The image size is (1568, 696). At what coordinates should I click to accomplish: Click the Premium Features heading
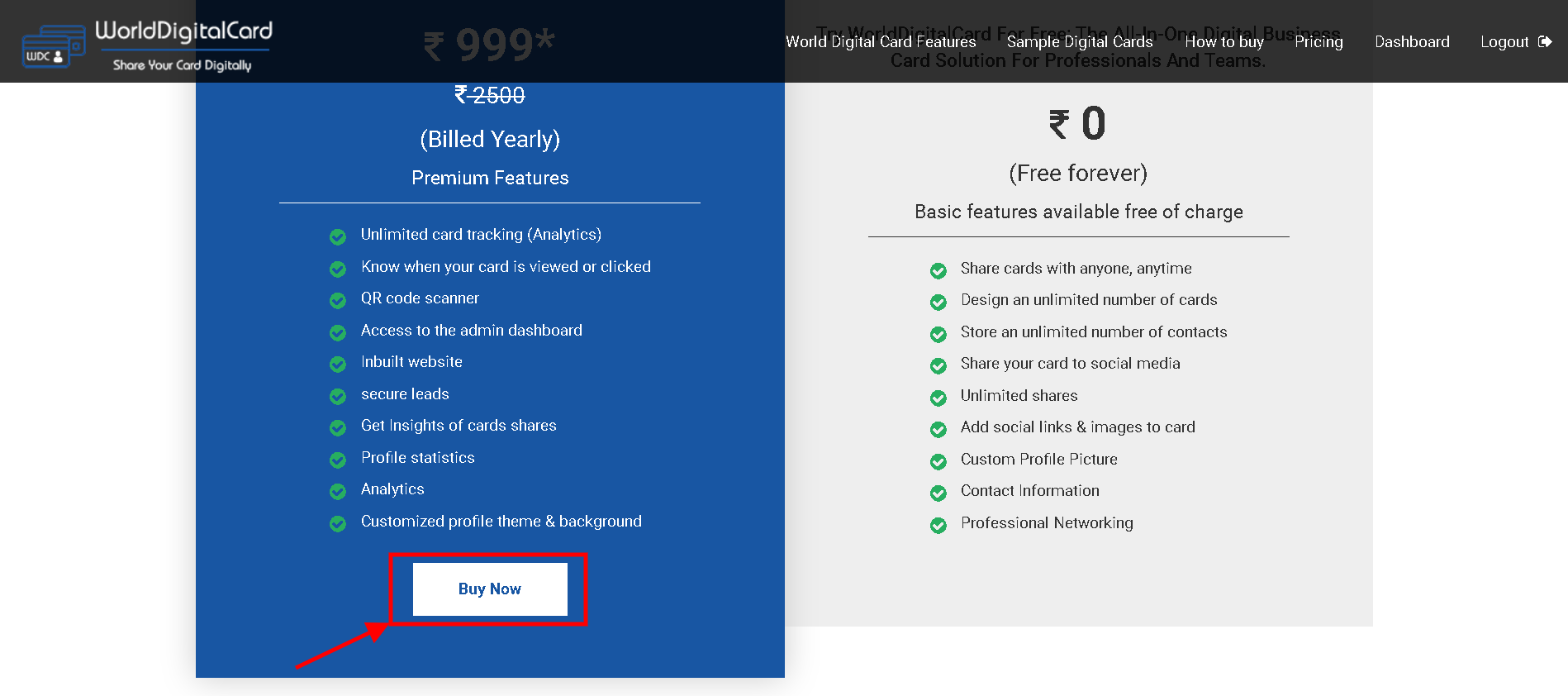coord(490,178)
